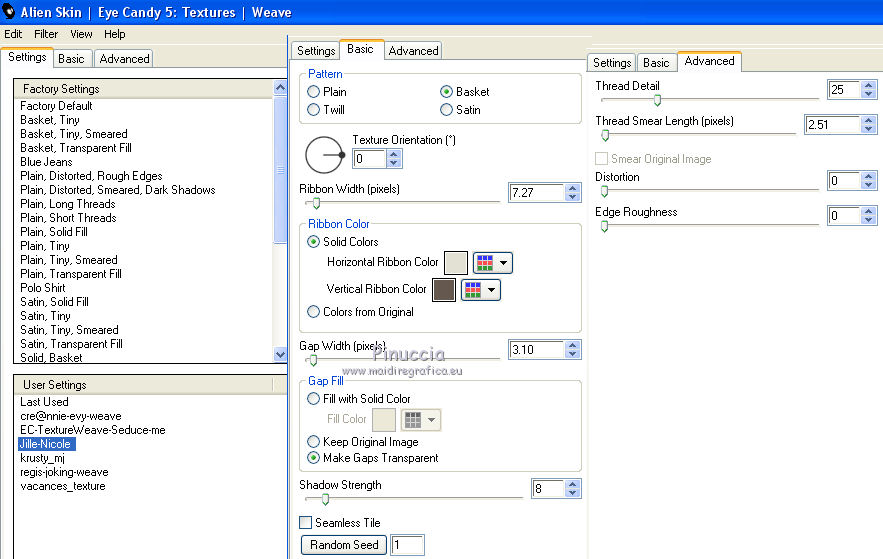Click the Thread Detail slider handle

tap(657, 100)
